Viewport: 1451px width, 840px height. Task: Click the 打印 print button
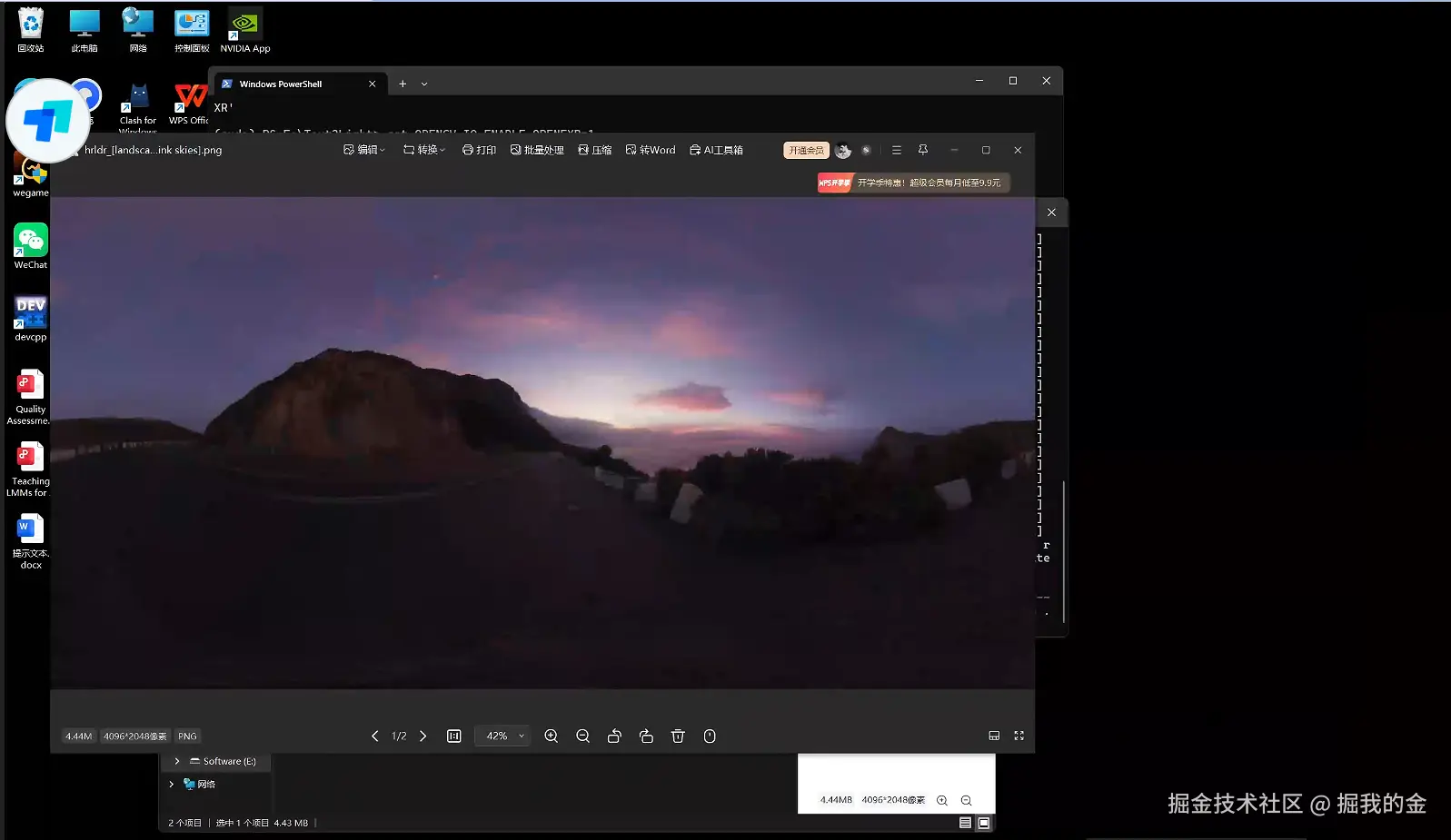(x=479, y=150)
